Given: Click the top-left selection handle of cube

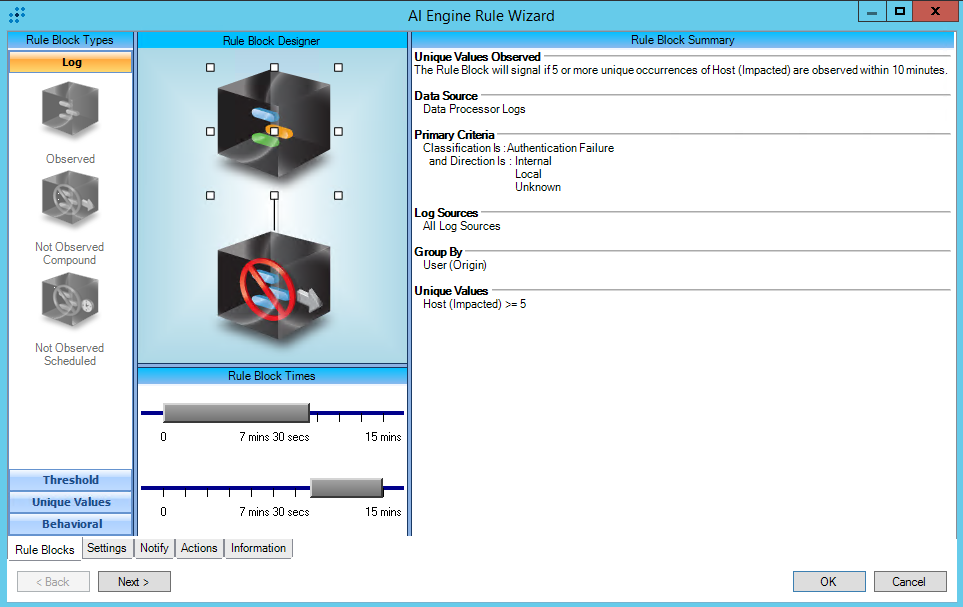Looking at the screenshot, I should tap(210, 68).
